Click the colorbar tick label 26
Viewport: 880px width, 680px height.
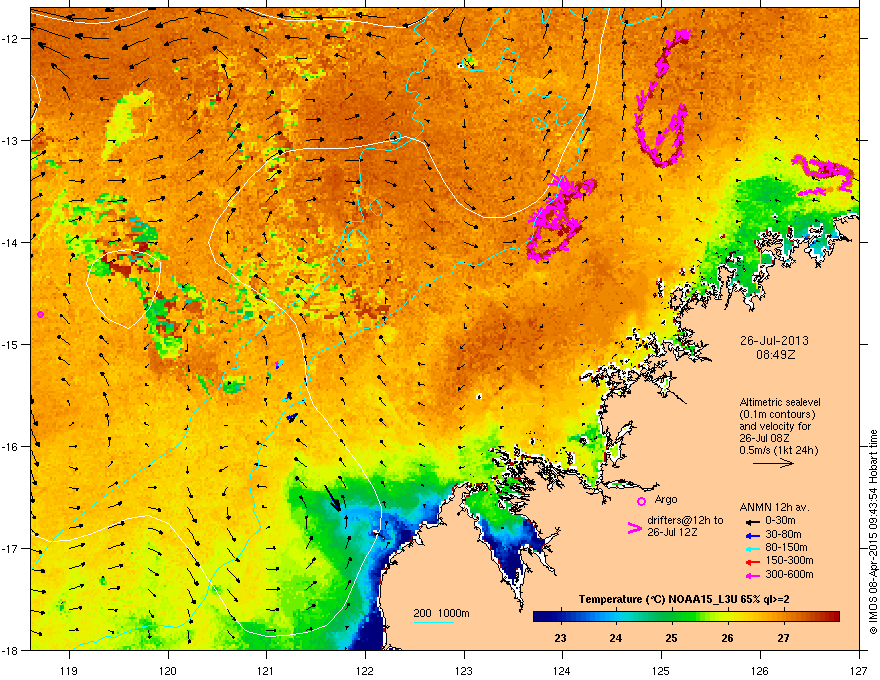click(x=727, y=638)
